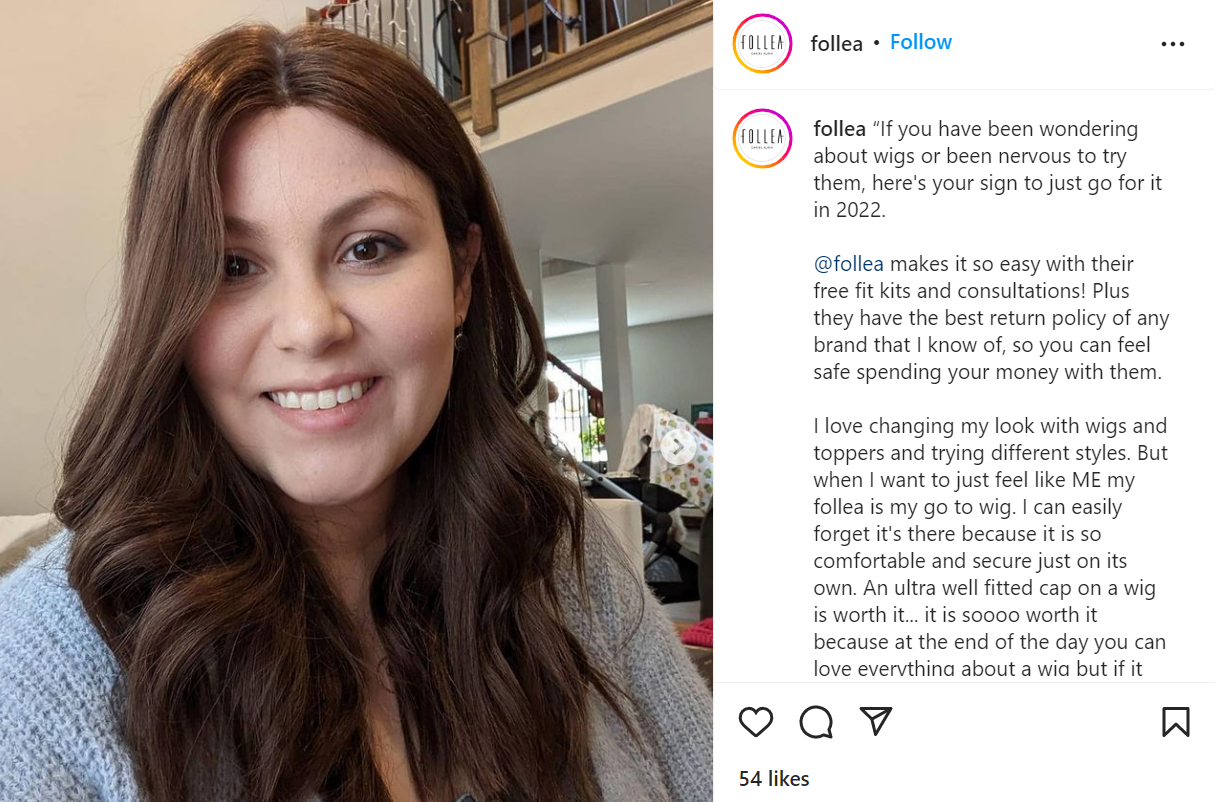Viewport: 1216px width, 802px height.
Task: Open the @follea mention link
Action: pyautogui.click(x=849, y=264)
